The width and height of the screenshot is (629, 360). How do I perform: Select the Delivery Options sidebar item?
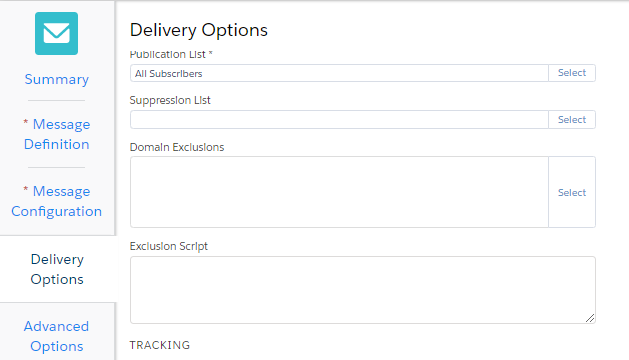click(x=57, y=269)
